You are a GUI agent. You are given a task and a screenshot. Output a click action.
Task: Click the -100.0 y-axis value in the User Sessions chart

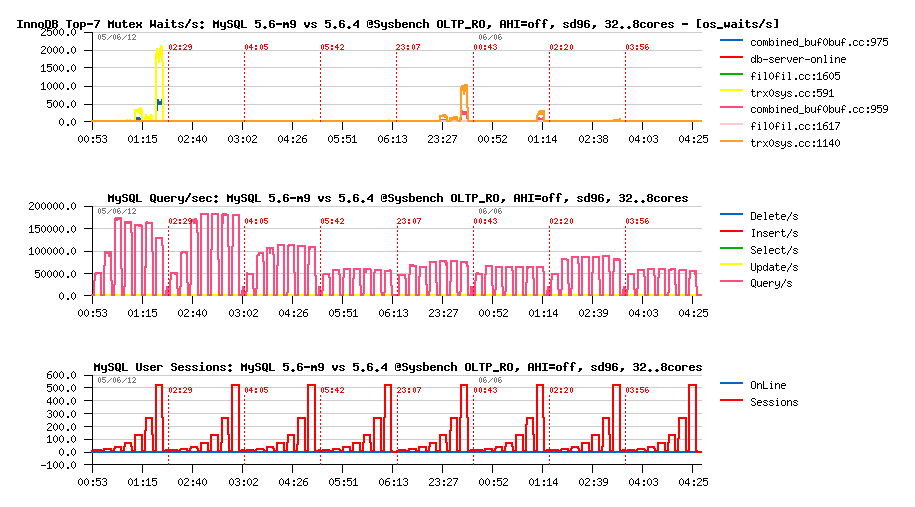[x=58, y=466]
